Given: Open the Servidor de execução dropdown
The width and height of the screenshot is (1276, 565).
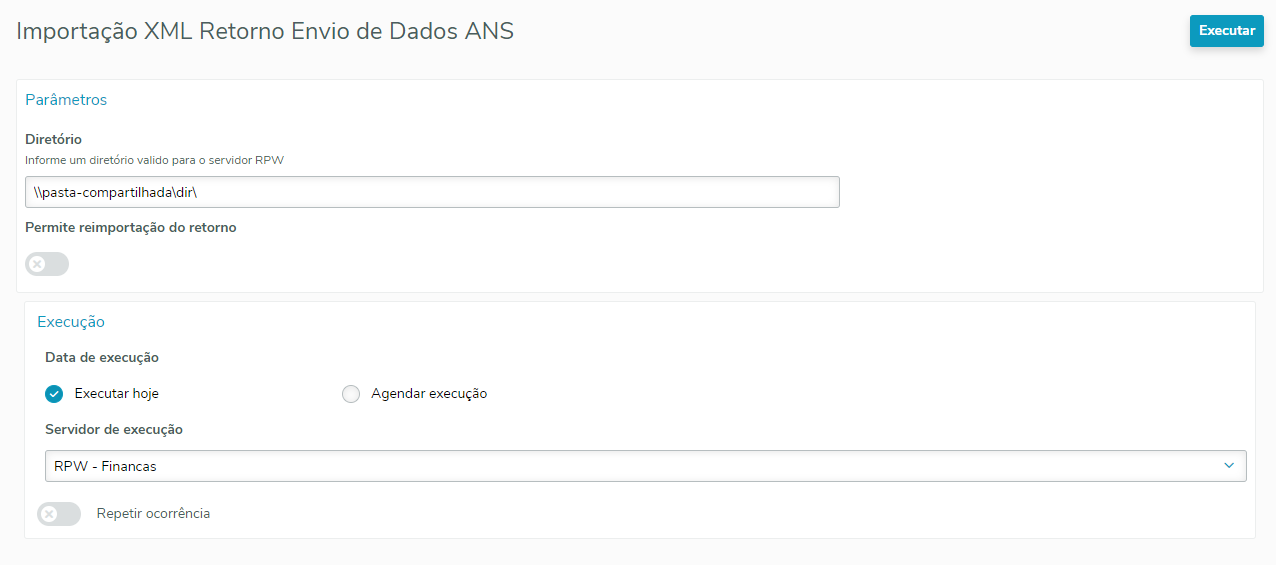Looking at the screenshot, I should click(x=645, y=466).
